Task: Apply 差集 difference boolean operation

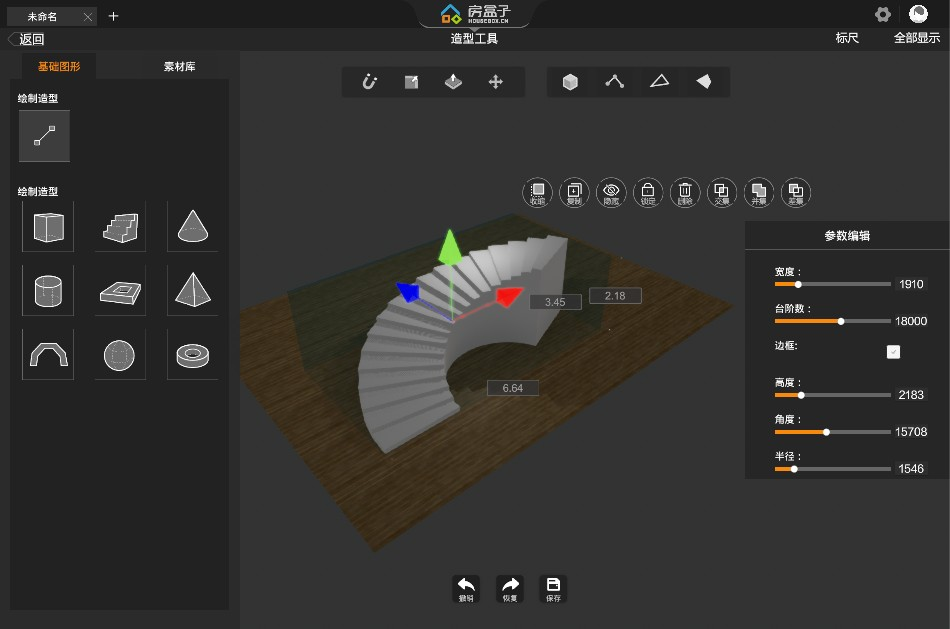Action: 796,193
